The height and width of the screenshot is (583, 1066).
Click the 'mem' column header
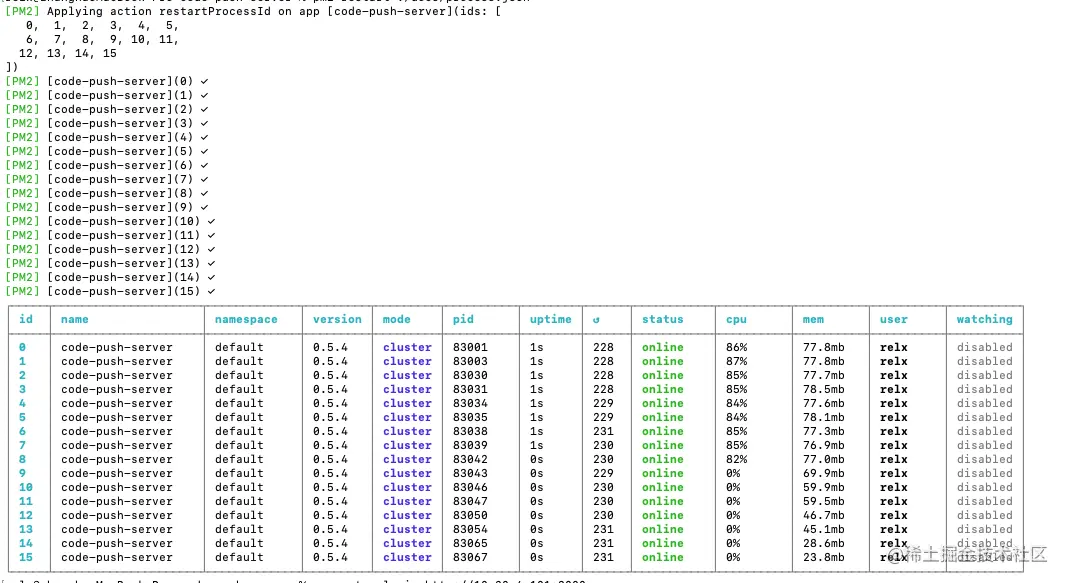(813, 319)
